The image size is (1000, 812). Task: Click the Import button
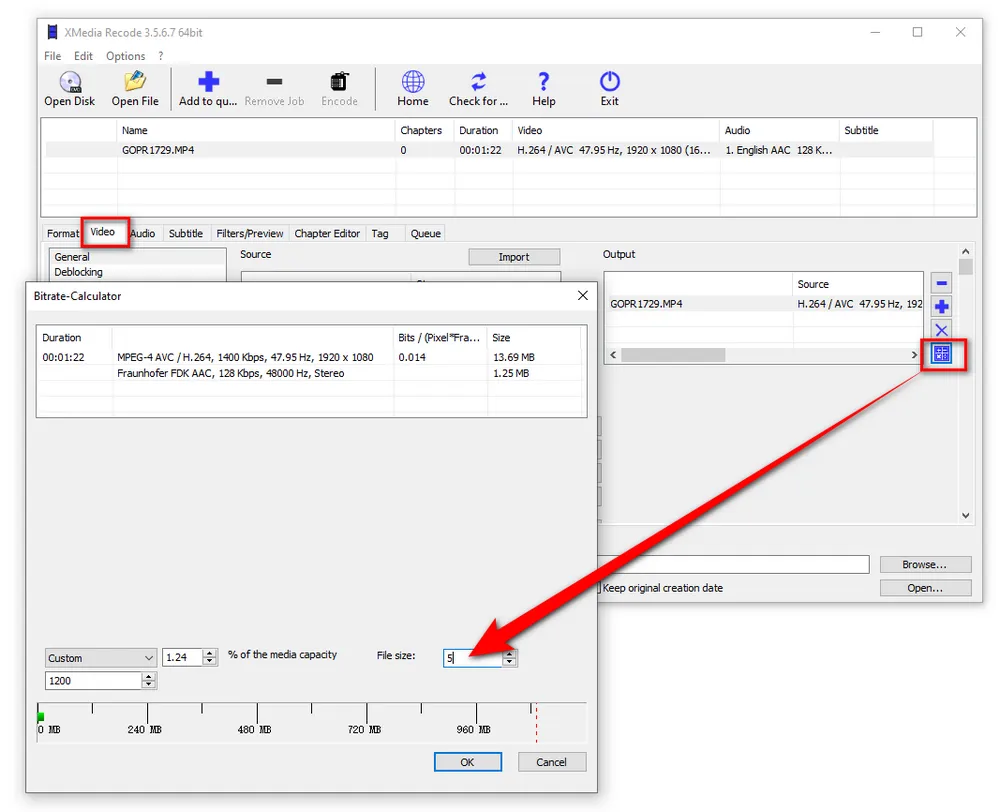coord(514,257)
